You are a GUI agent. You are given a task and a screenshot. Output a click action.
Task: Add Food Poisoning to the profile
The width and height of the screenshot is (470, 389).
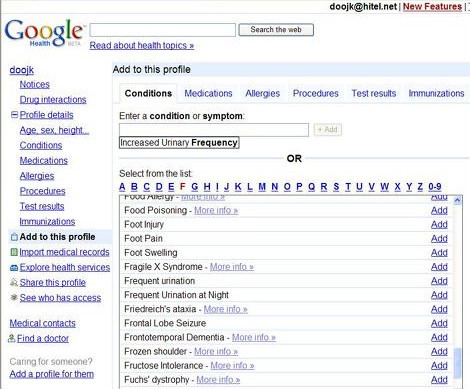pos(439,211)
